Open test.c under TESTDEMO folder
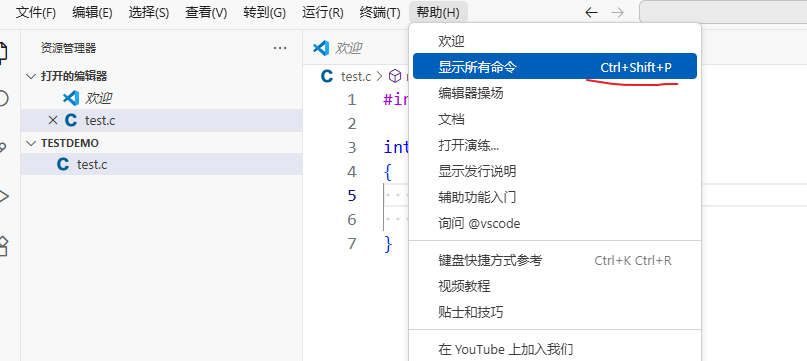The image size is (807, 361). click(162, 165)
